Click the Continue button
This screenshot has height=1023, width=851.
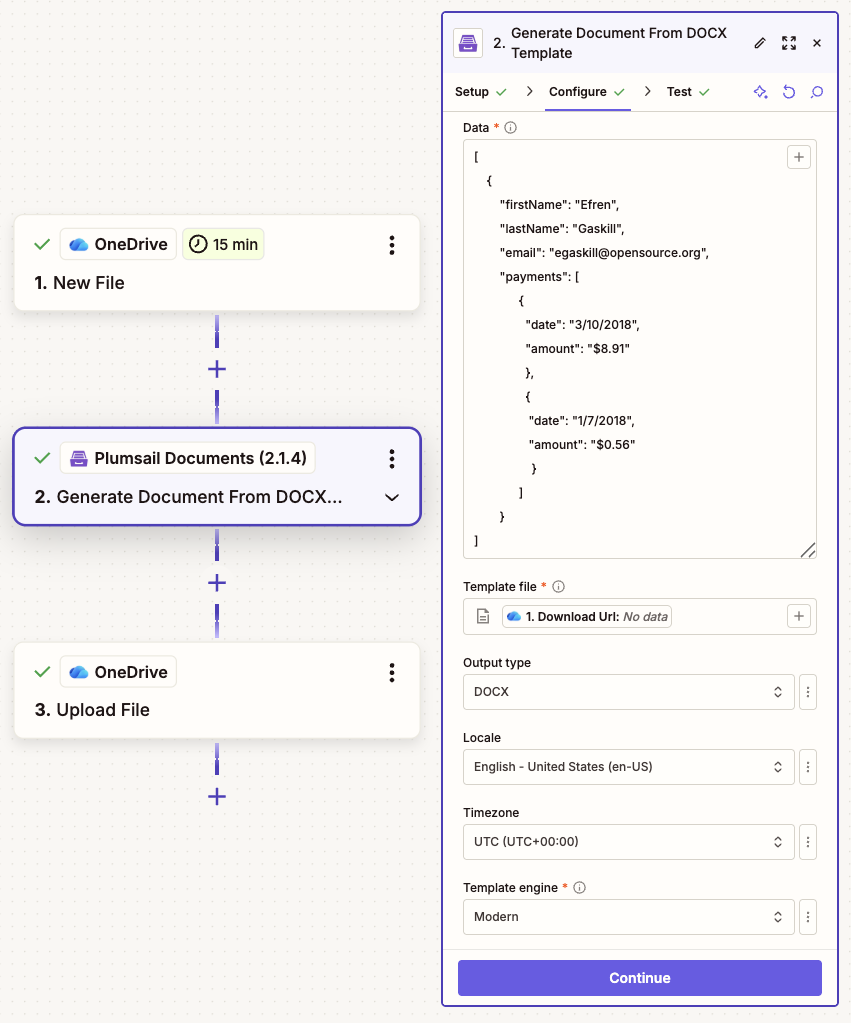[x=640, y=978]
